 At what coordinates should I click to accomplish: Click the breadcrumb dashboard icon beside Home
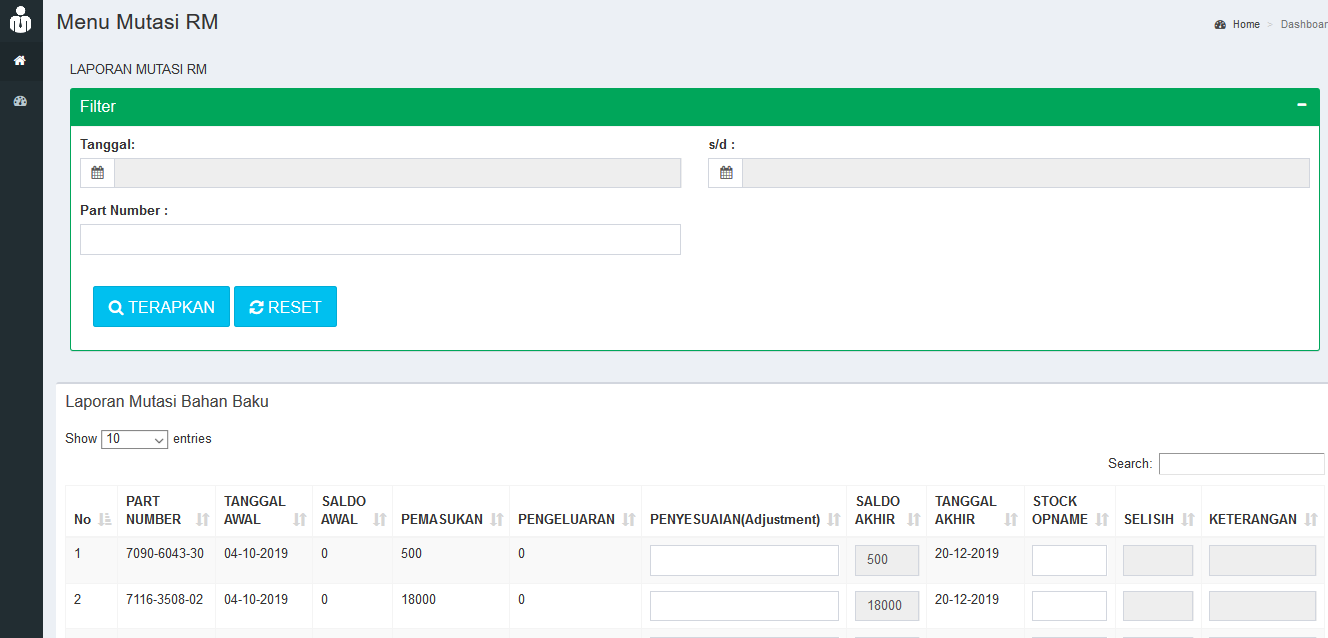pyautogui.click(x=1220, y=24)
